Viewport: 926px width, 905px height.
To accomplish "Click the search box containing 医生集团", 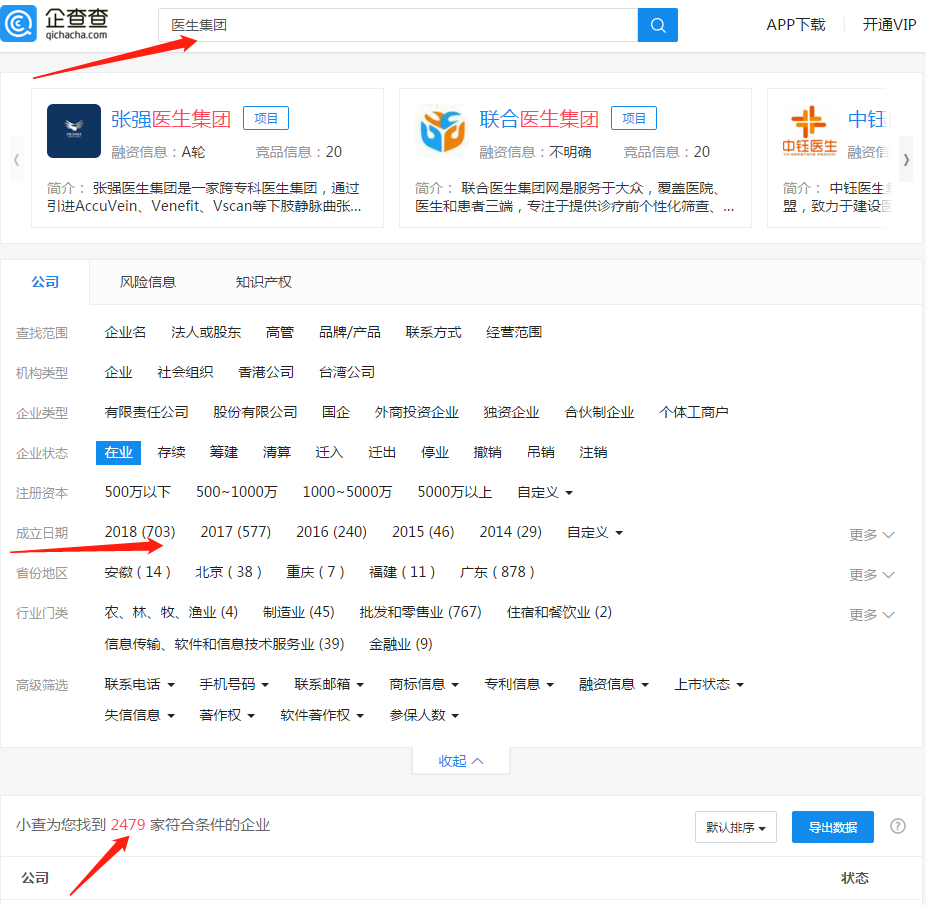I will [x=398, y=25].
